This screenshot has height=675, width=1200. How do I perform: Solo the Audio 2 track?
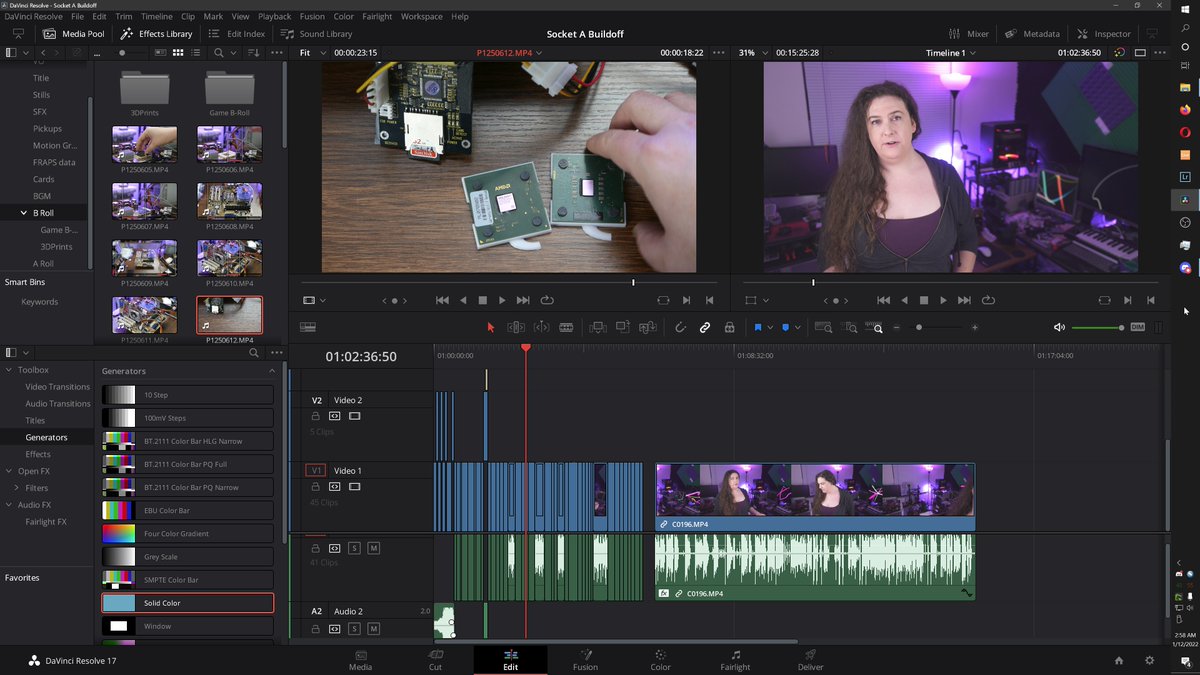(x=354, y=629)
